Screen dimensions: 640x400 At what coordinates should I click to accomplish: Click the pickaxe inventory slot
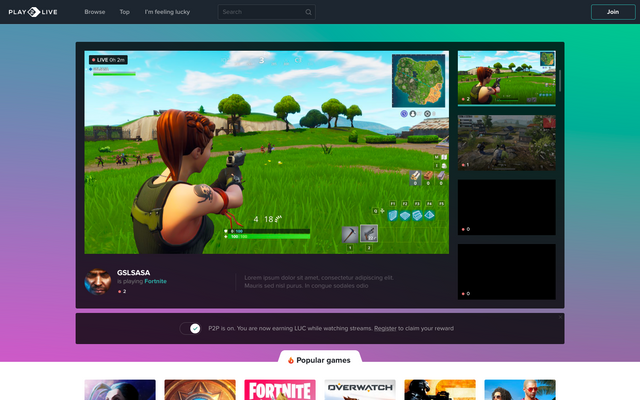coord(350,234)
